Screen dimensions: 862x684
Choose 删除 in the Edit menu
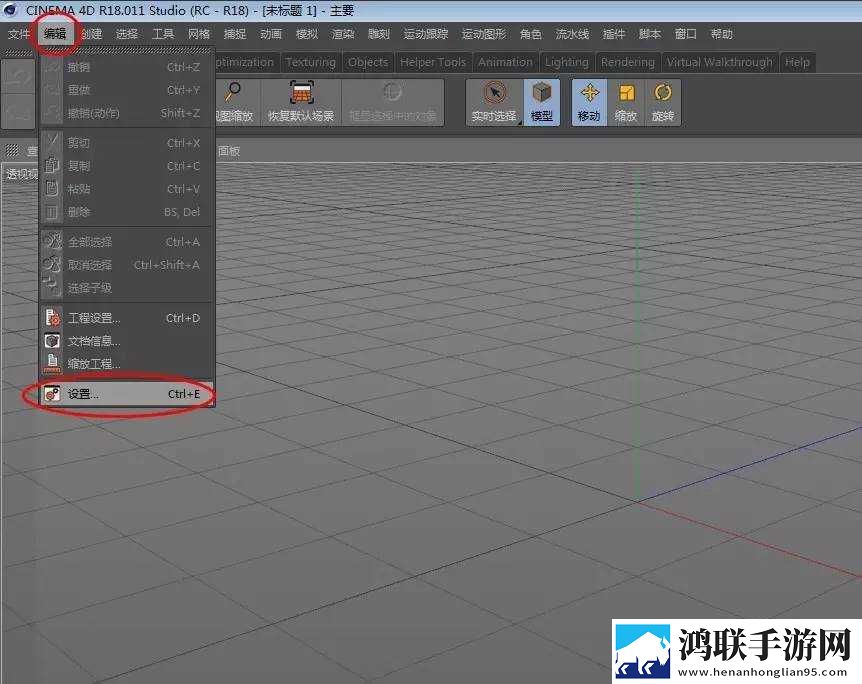[x=126, y=212]
